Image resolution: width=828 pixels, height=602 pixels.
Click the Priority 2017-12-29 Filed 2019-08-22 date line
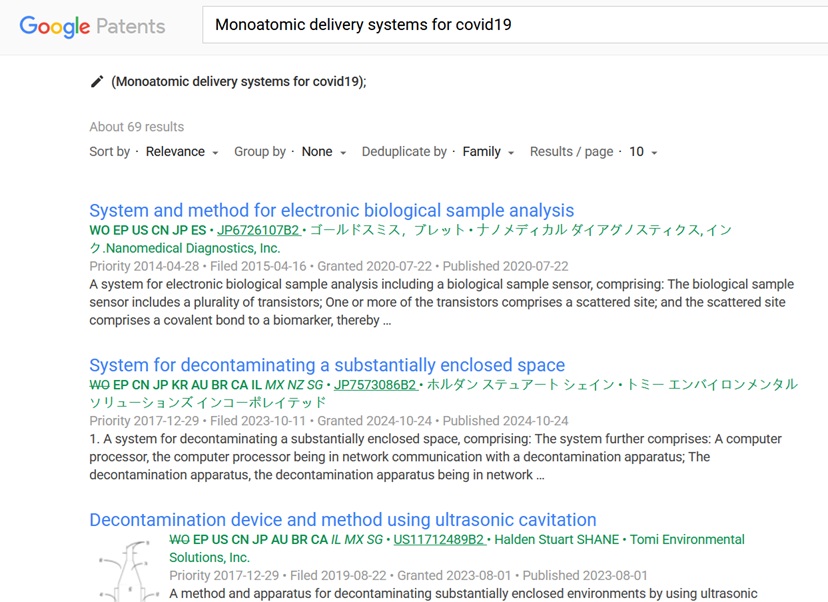tap(408, 576)
